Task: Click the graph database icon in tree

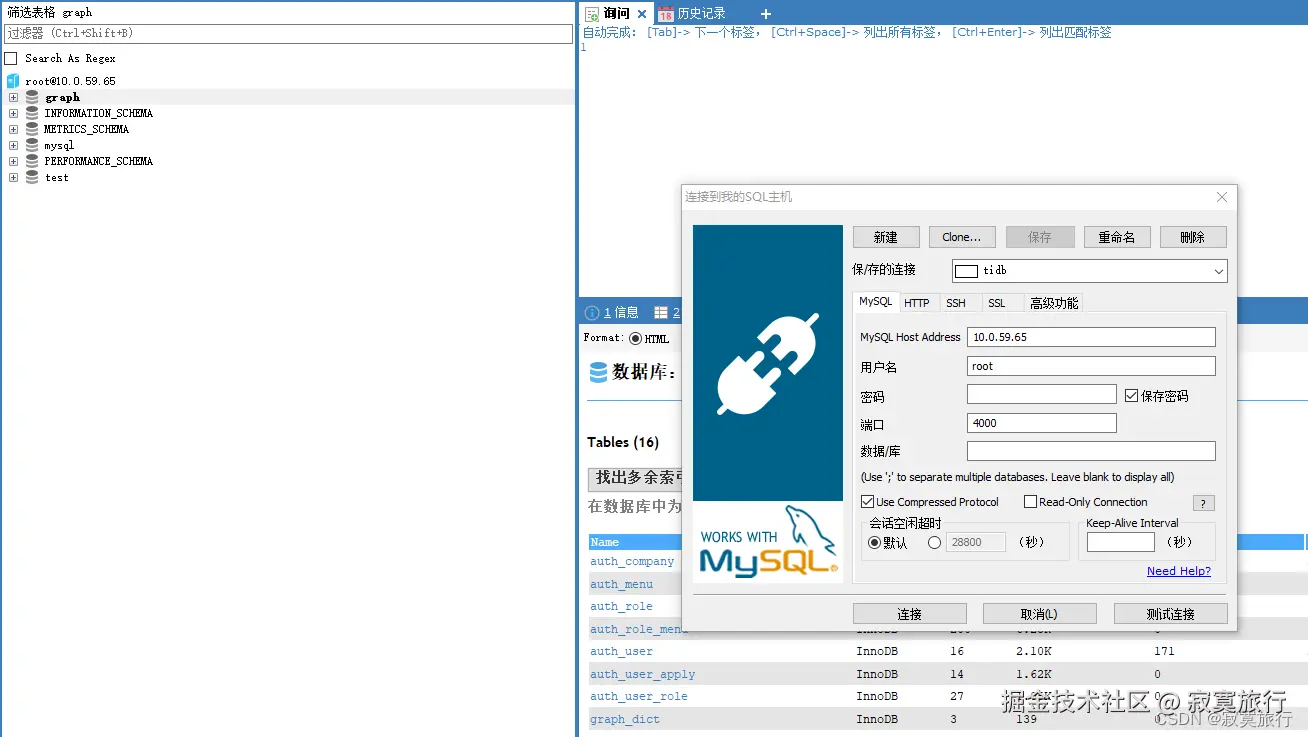Action: coord(32,97)
